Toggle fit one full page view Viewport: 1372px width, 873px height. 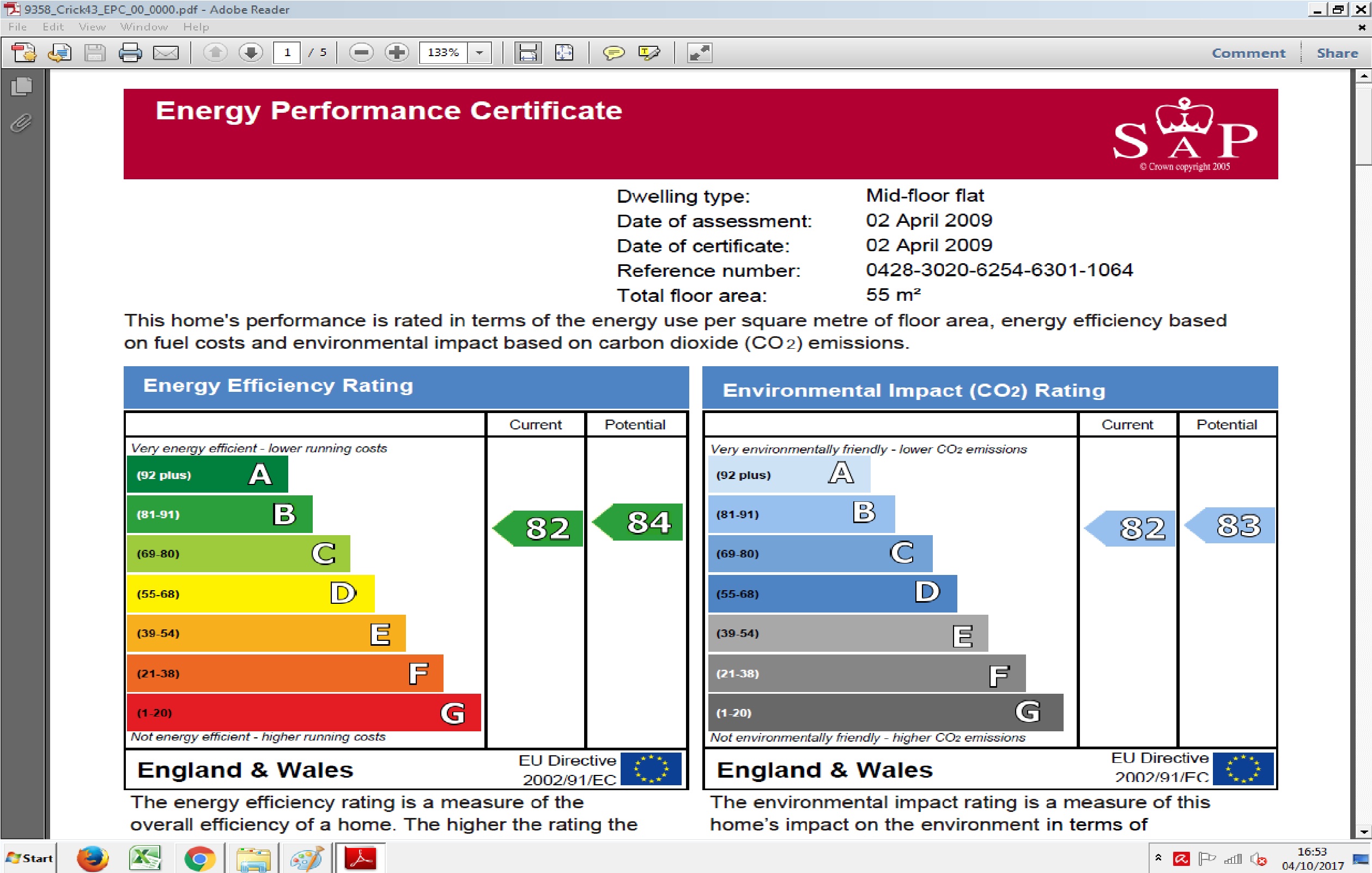tap(564, 53)
